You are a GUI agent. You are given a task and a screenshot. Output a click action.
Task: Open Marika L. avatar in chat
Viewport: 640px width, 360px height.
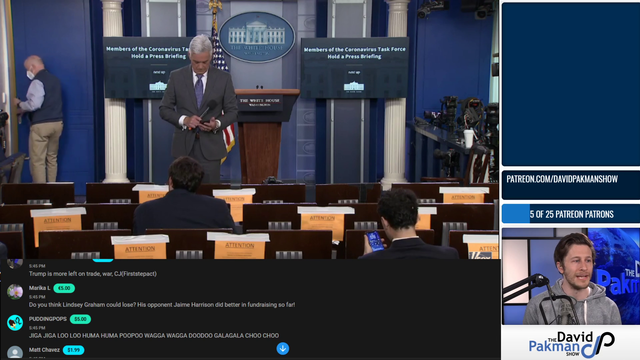pos(15,292)
